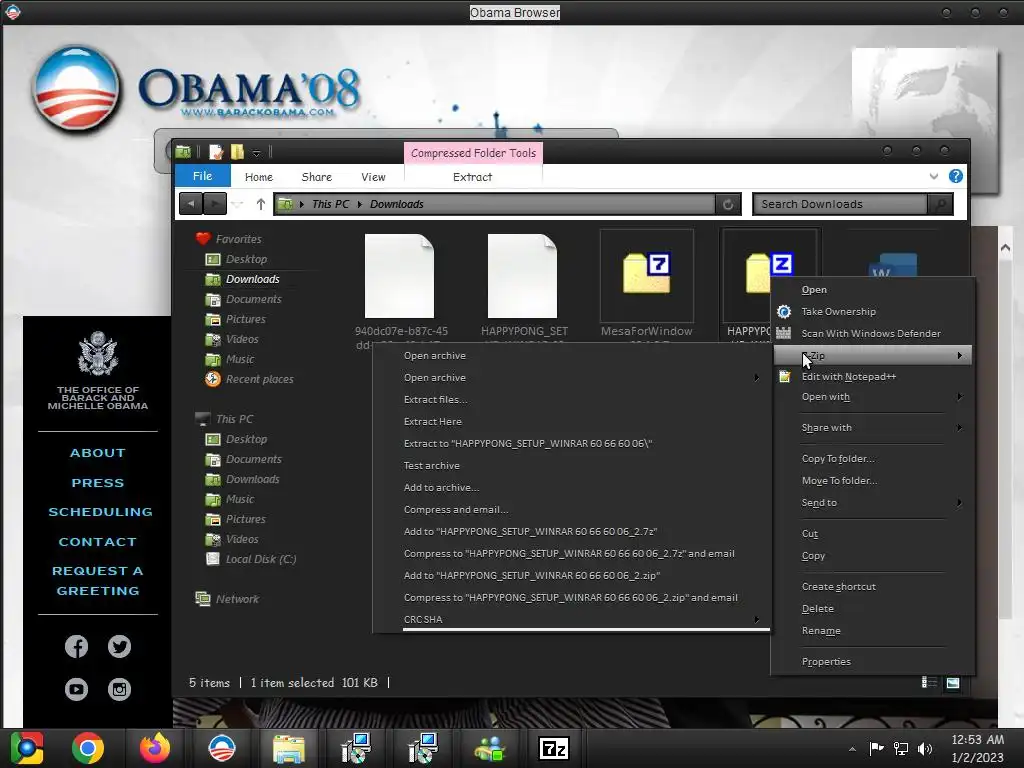Choose Test archive option
This screenshot has height=768, width=1024.
pos(432,465)
